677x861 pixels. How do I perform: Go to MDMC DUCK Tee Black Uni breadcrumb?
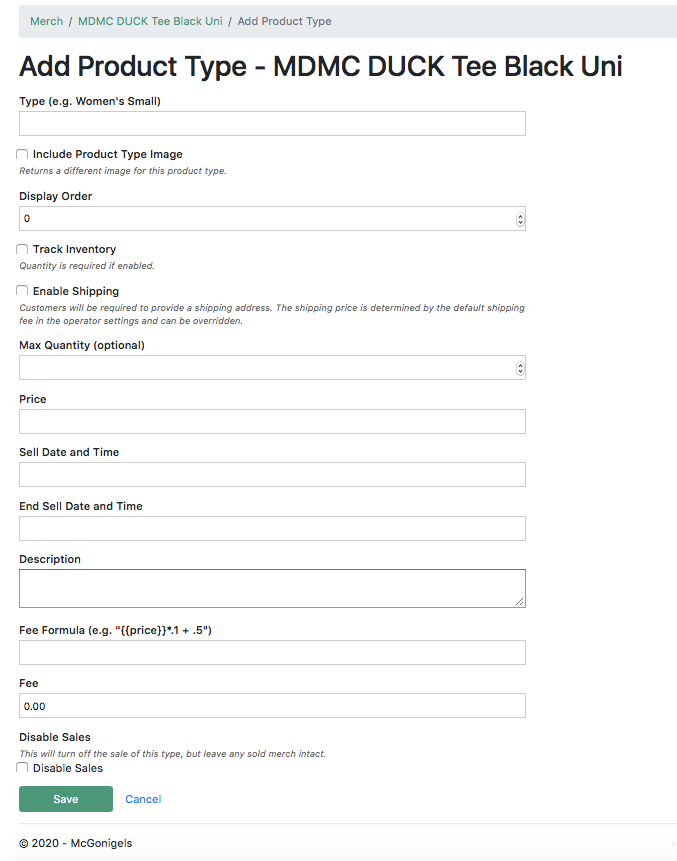coord(150,21)
